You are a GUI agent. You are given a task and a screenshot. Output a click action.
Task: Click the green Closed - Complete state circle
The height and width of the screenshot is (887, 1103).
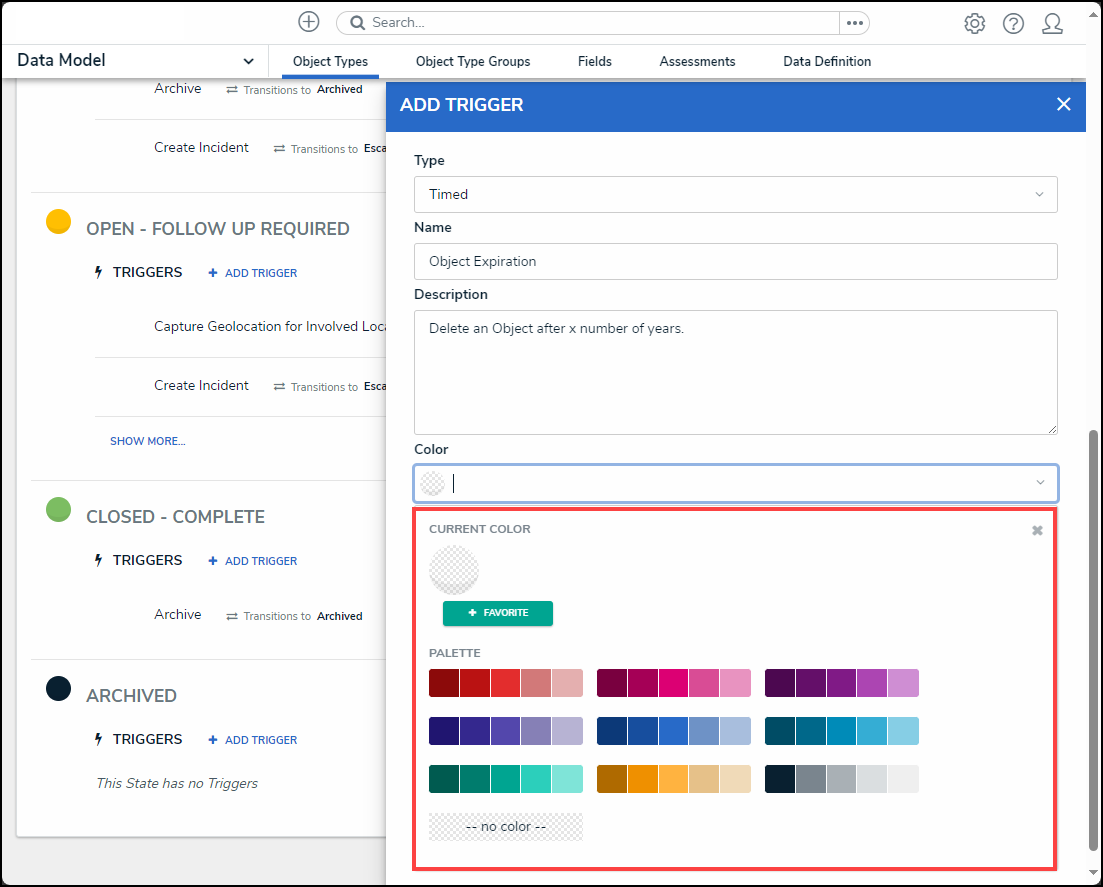59,510
